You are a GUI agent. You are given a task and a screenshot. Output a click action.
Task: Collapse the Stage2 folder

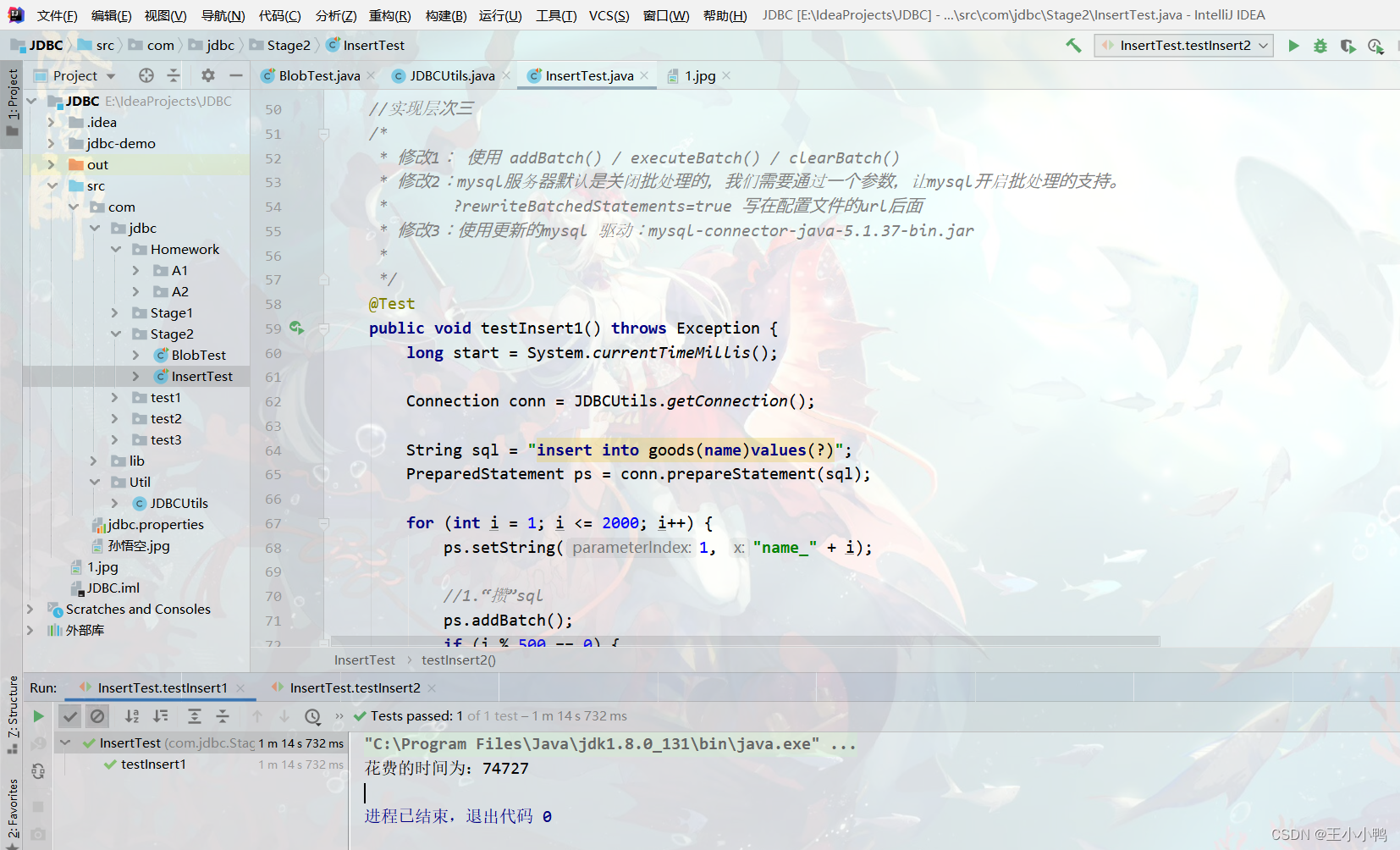coord(116,334)
